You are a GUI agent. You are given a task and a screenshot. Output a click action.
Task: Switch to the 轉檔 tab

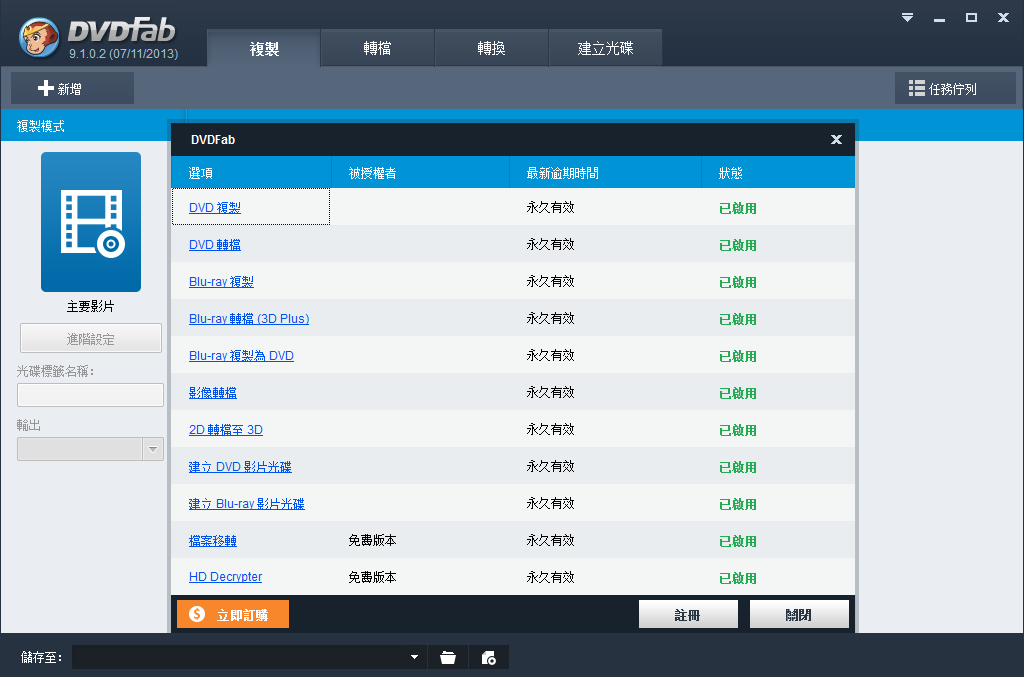click(377, 48)
